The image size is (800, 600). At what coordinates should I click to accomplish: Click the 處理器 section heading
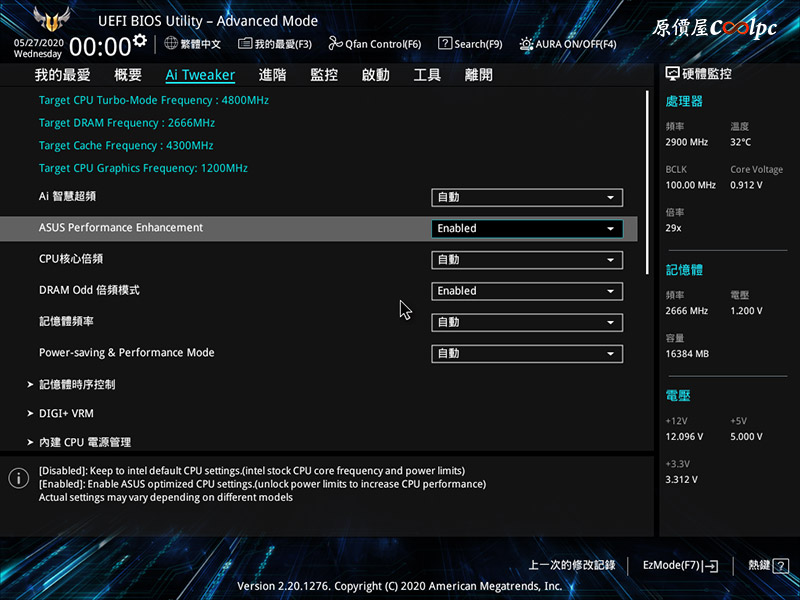[684, 101]
